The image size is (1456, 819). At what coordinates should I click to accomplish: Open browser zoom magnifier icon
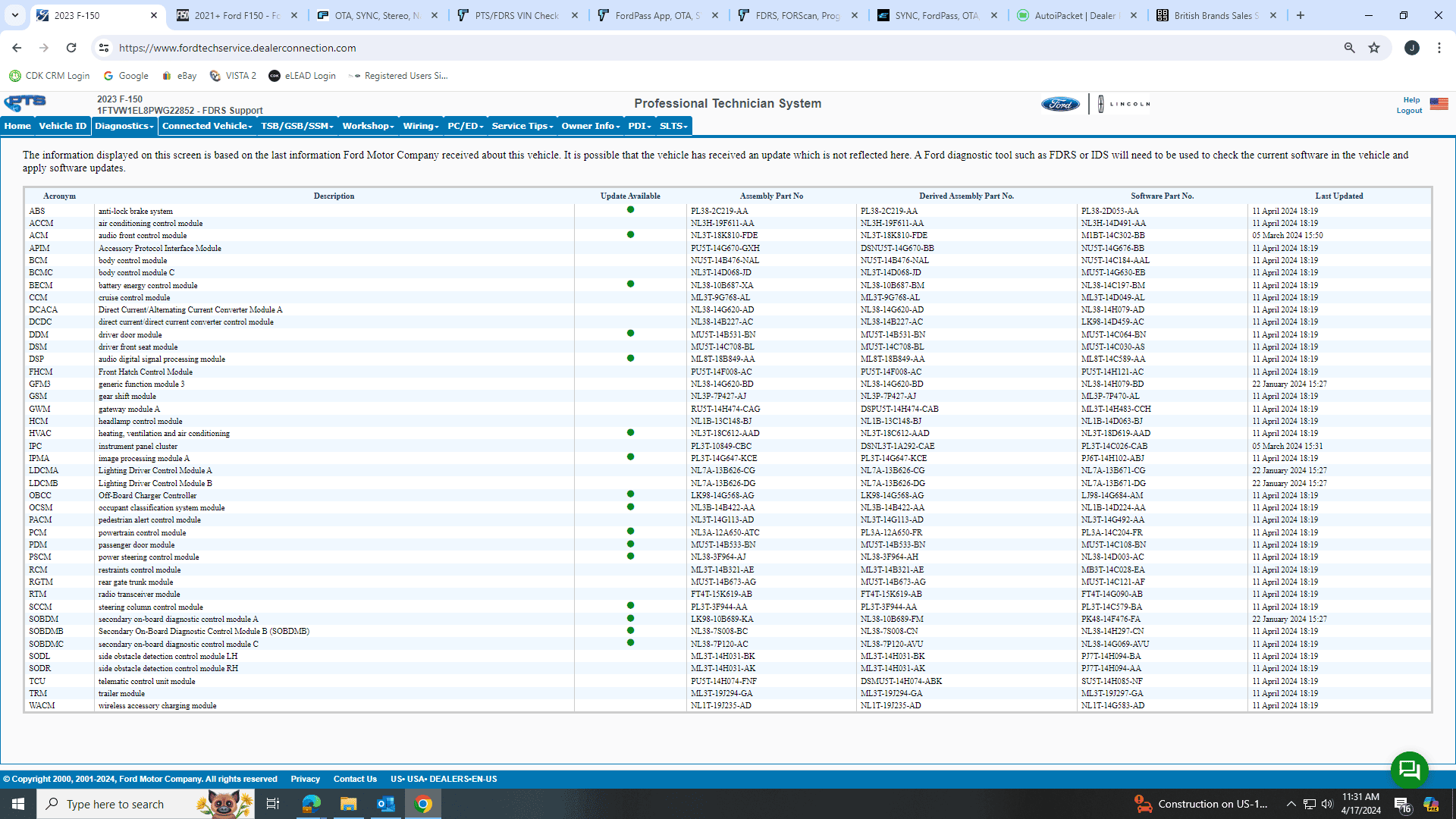point(1349,48)
